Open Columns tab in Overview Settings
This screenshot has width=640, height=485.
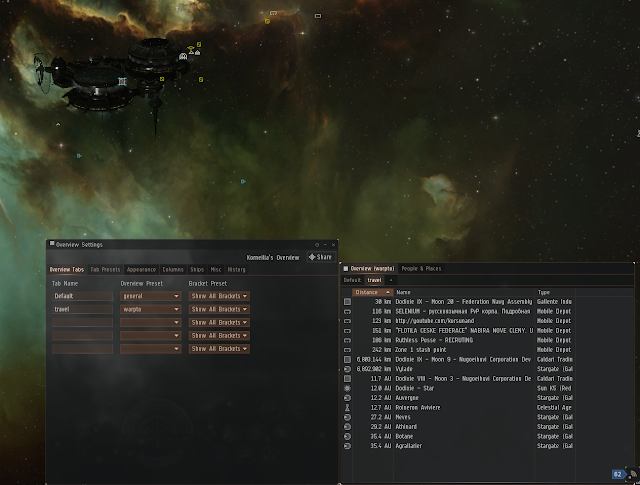click(x=173, y=269)
